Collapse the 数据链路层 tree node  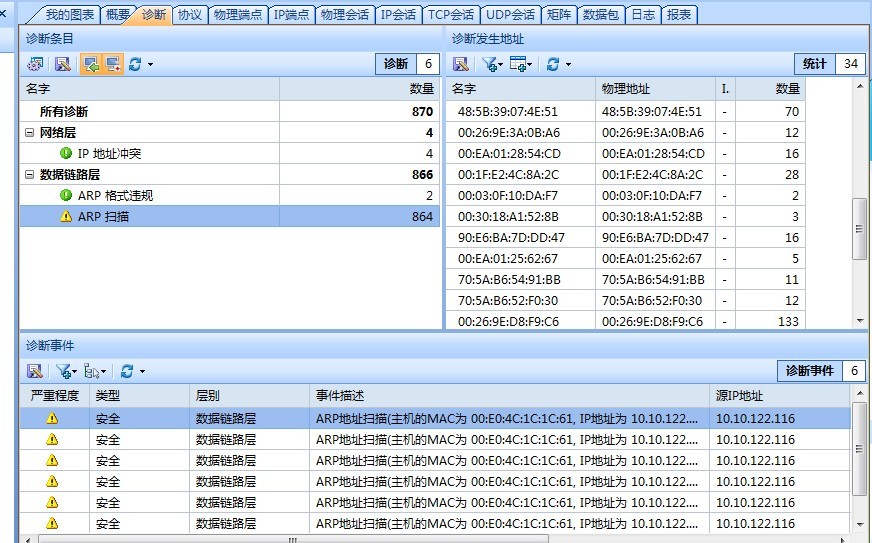(x=30, y=175)
